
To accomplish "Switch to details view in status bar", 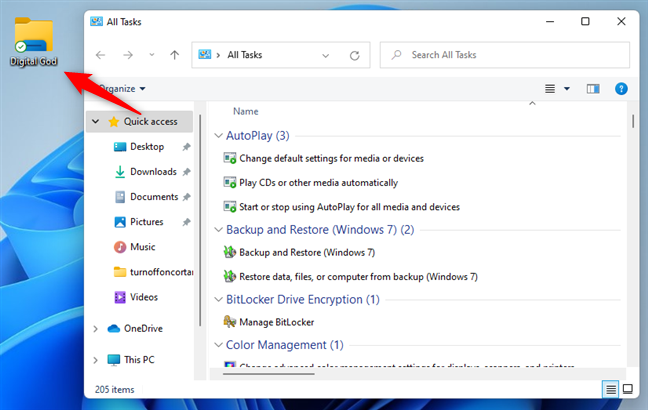I will pos(610,388).
